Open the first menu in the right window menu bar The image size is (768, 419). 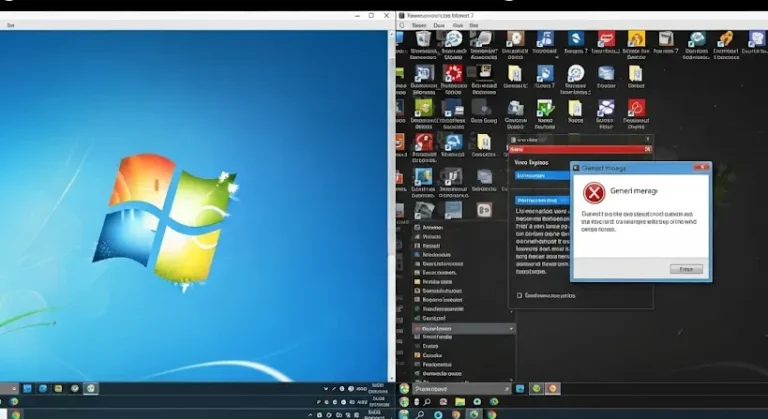tap(419, 25)
